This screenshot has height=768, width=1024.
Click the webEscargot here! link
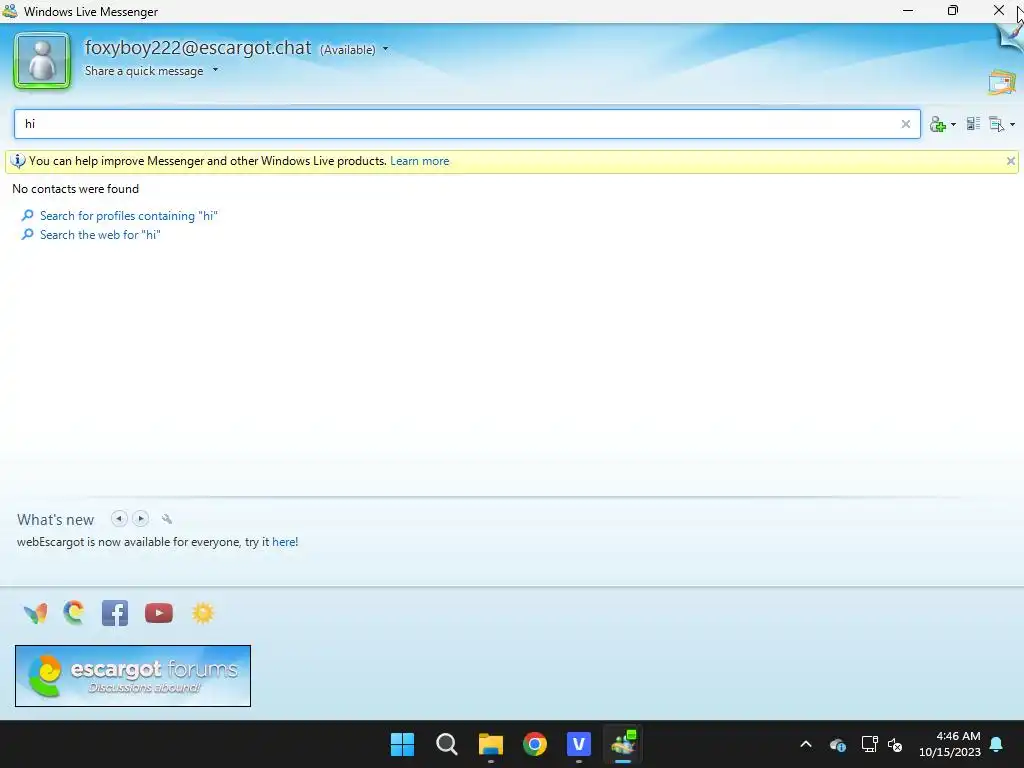point(285,542)
